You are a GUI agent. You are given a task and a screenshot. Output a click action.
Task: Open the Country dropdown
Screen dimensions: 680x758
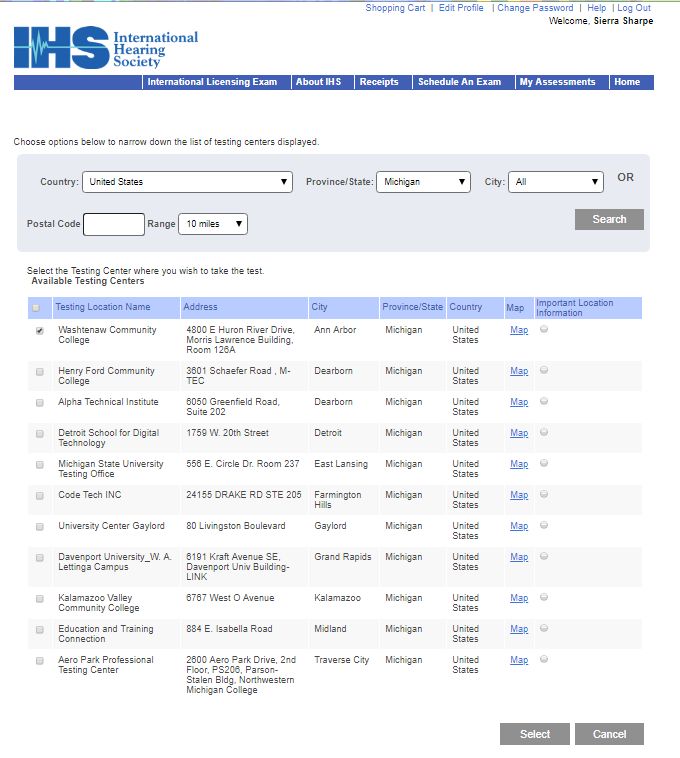tap(188, 182)
